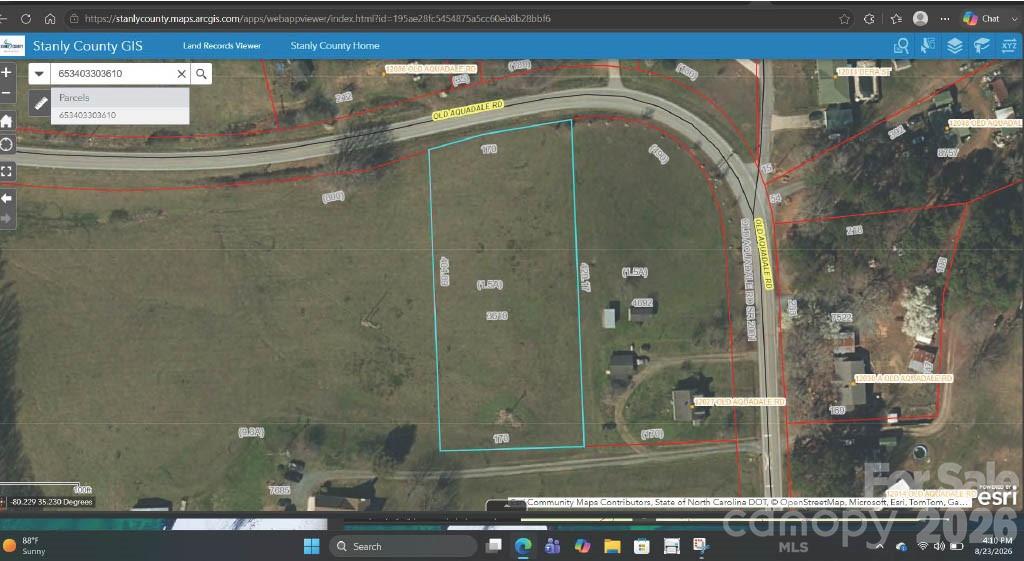This screenshot has height=561, width=1024.
Task: Open the Land Records Viewer link
Action: pos(221,46)
